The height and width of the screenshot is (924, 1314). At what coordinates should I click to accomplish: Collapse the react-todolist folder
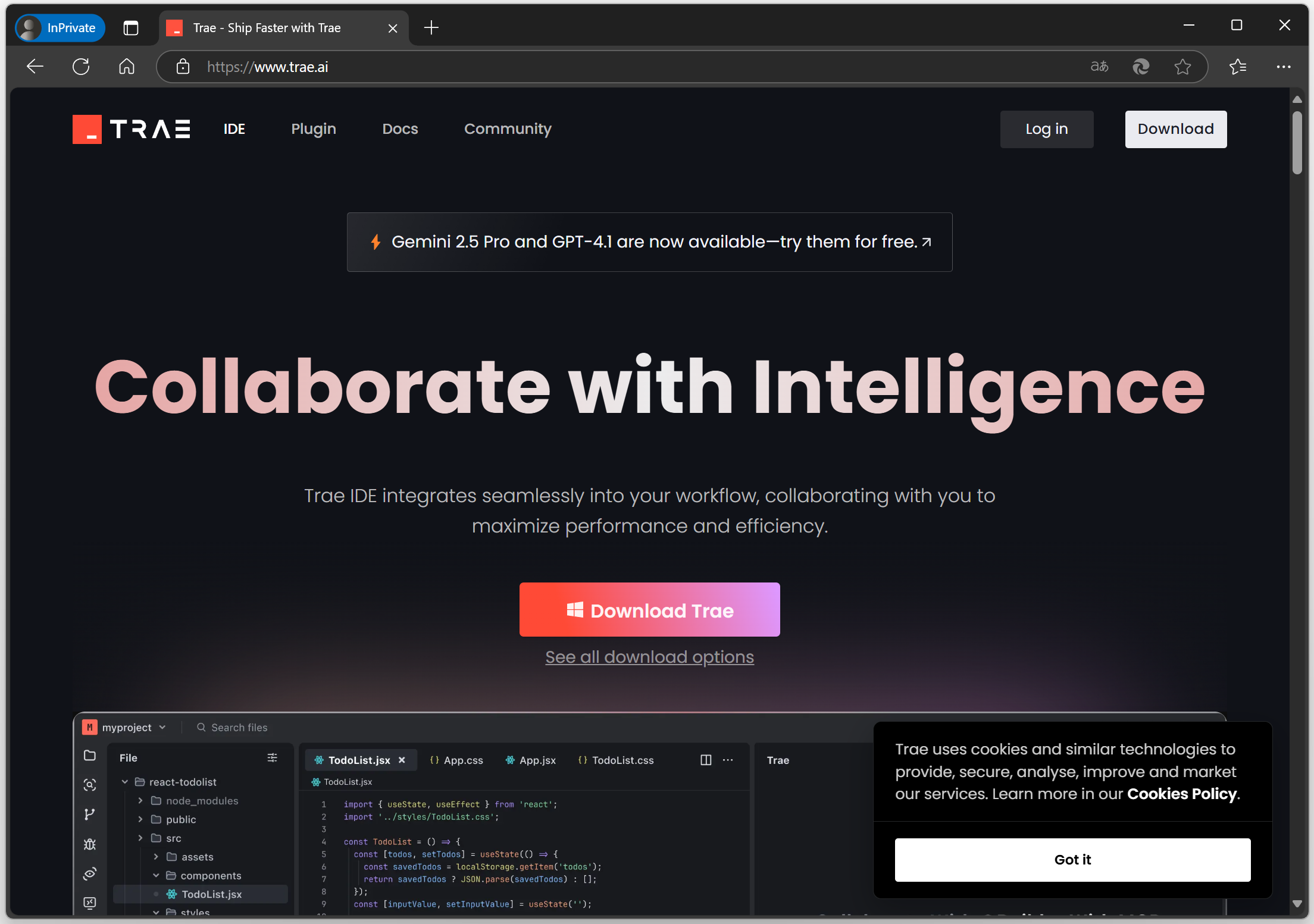coord(125,782)
